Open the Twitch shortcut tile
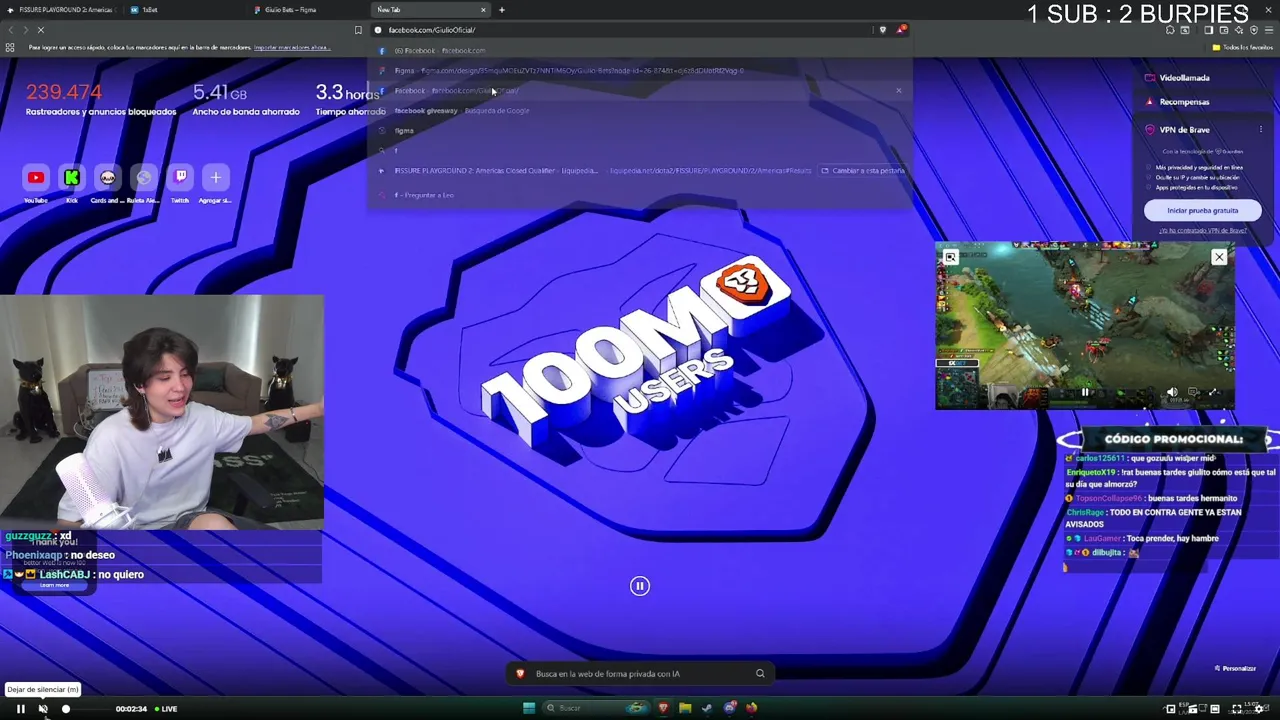This screenshot has width=1280, height=720. pos(180,178)
